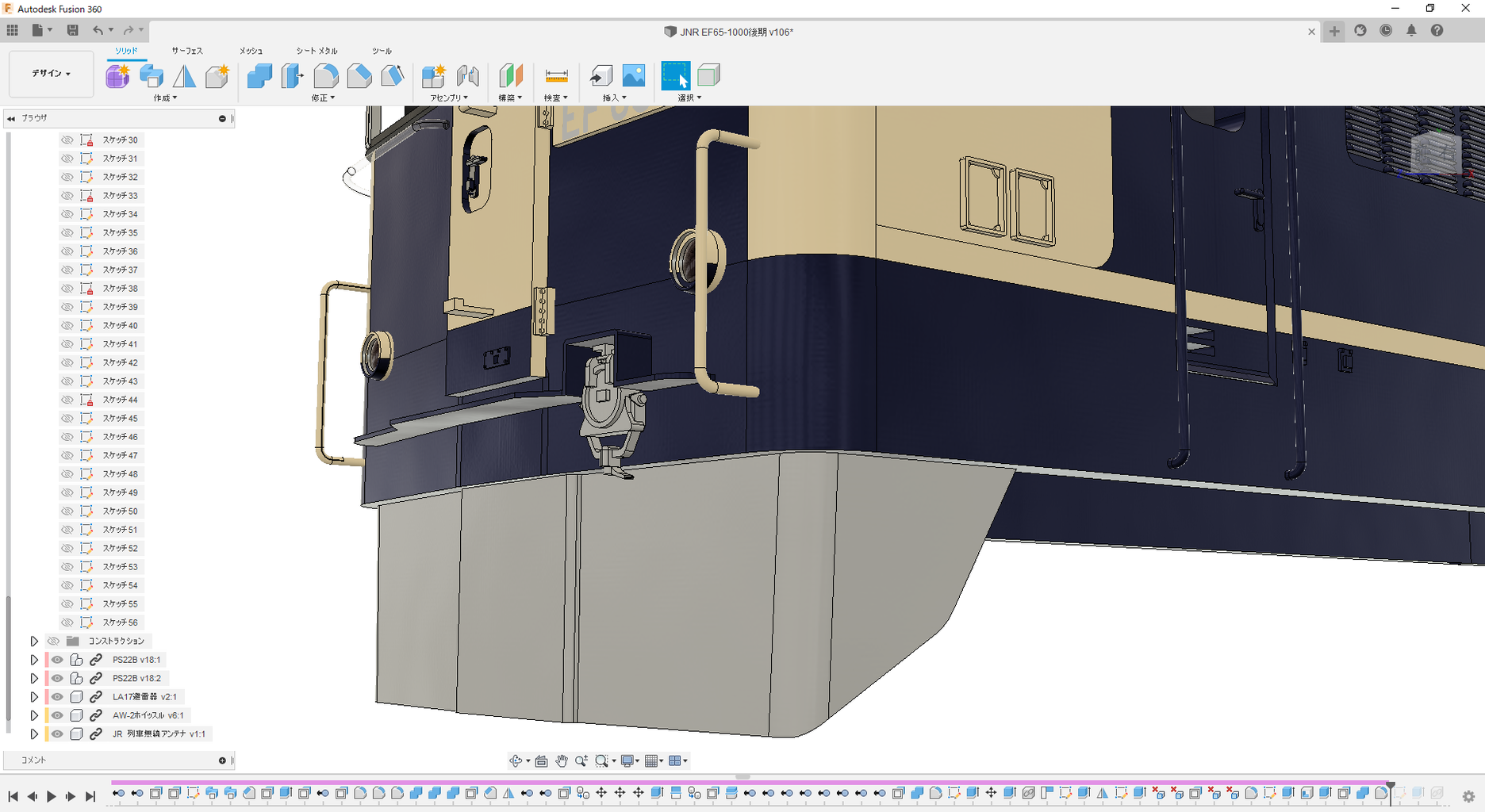Show スケッチ 30 using its eye icon
The image size is (1485, 812).
click(67, 140)
